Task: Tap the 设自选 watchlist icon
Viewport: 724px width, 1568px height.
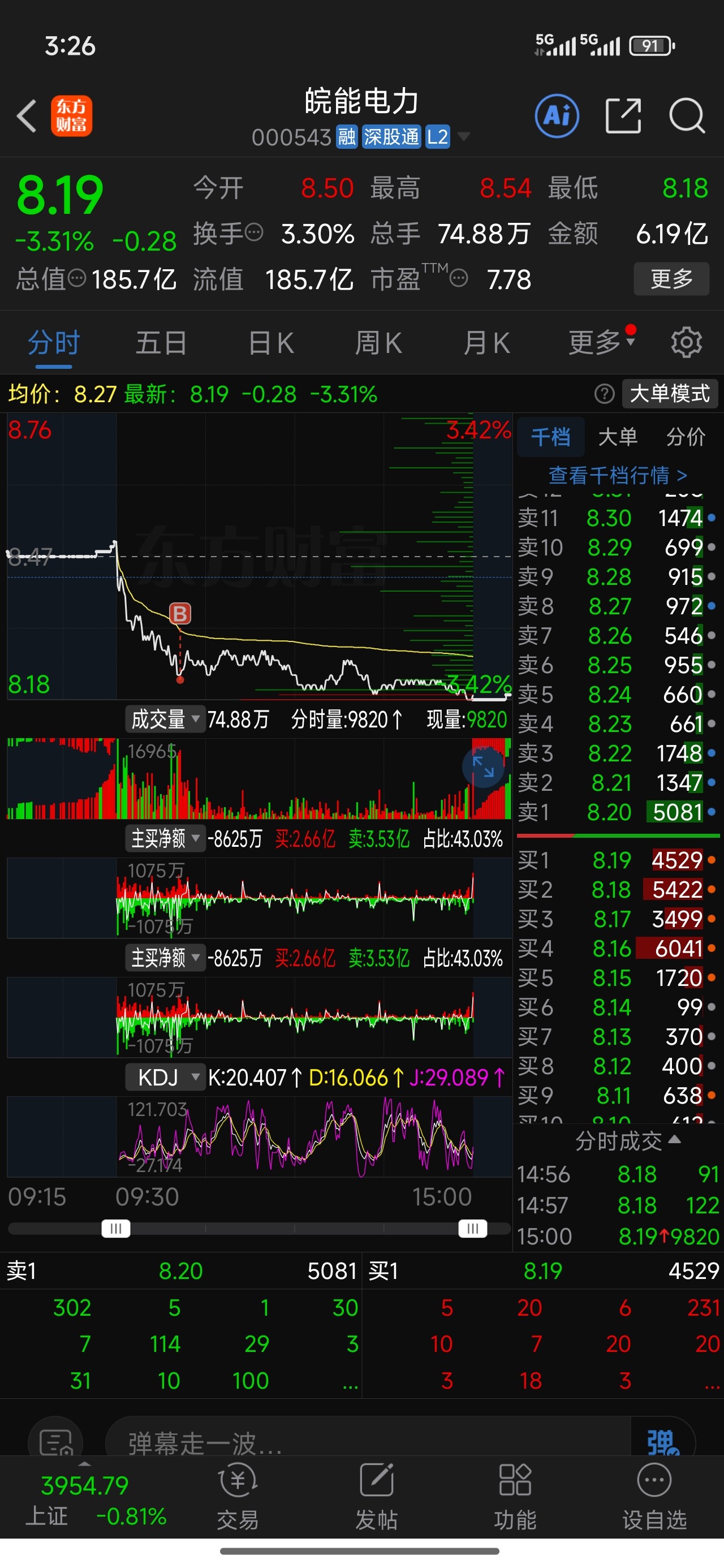Action: click(x=654, y=1498)
